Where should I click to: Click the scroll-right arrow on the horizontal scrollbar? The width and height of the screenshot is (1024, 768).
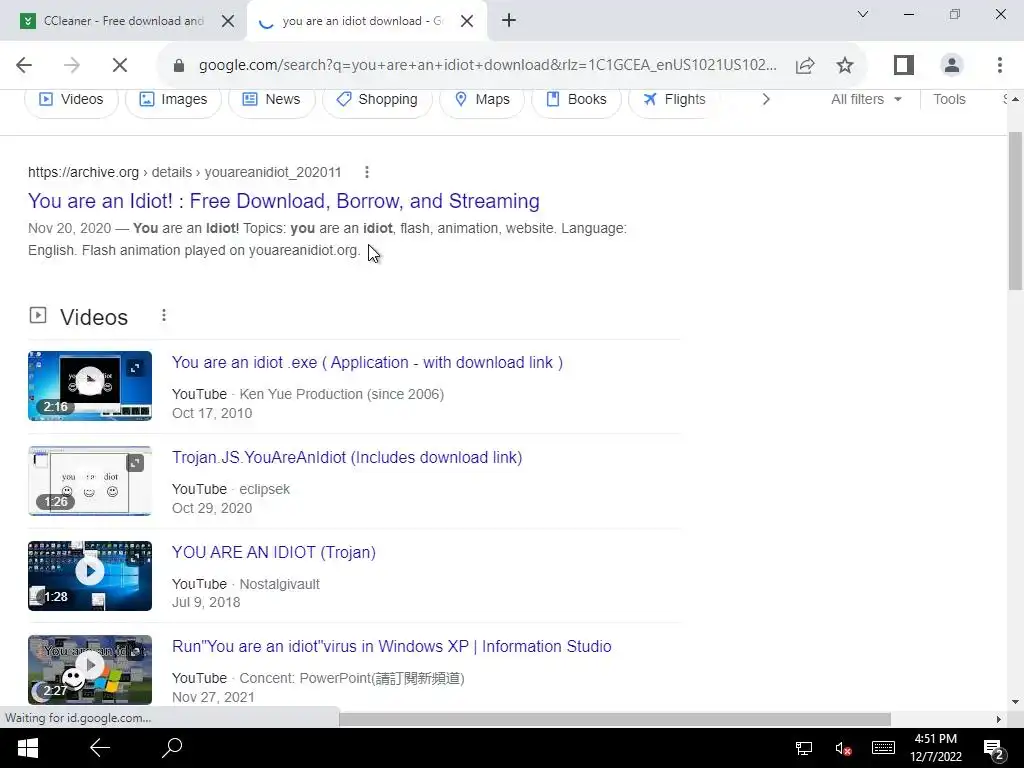[x=999, y=719]
